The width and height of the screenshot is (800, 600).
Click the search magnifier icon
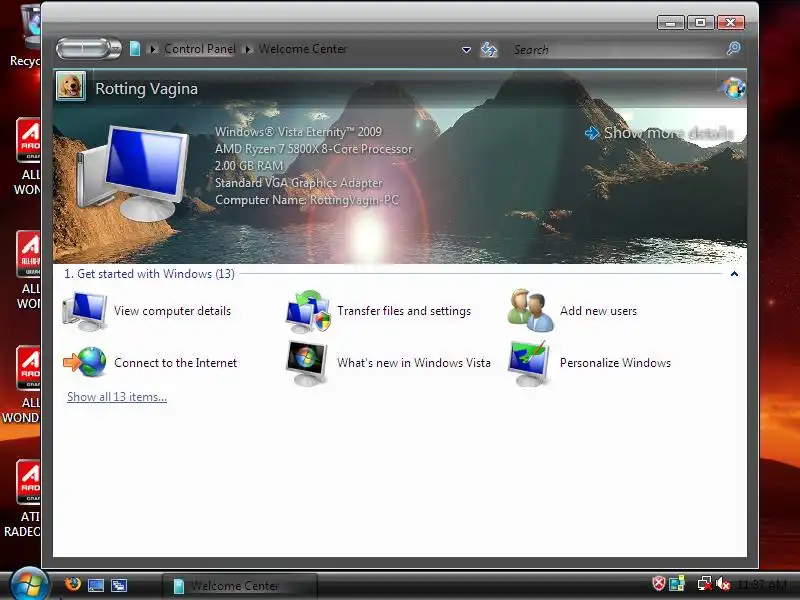click(x=733, y=49)
